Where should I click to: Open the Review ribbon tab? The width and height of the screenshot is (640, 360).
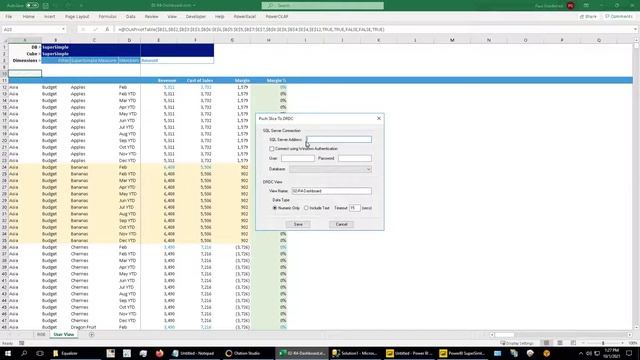click(151, 17)
